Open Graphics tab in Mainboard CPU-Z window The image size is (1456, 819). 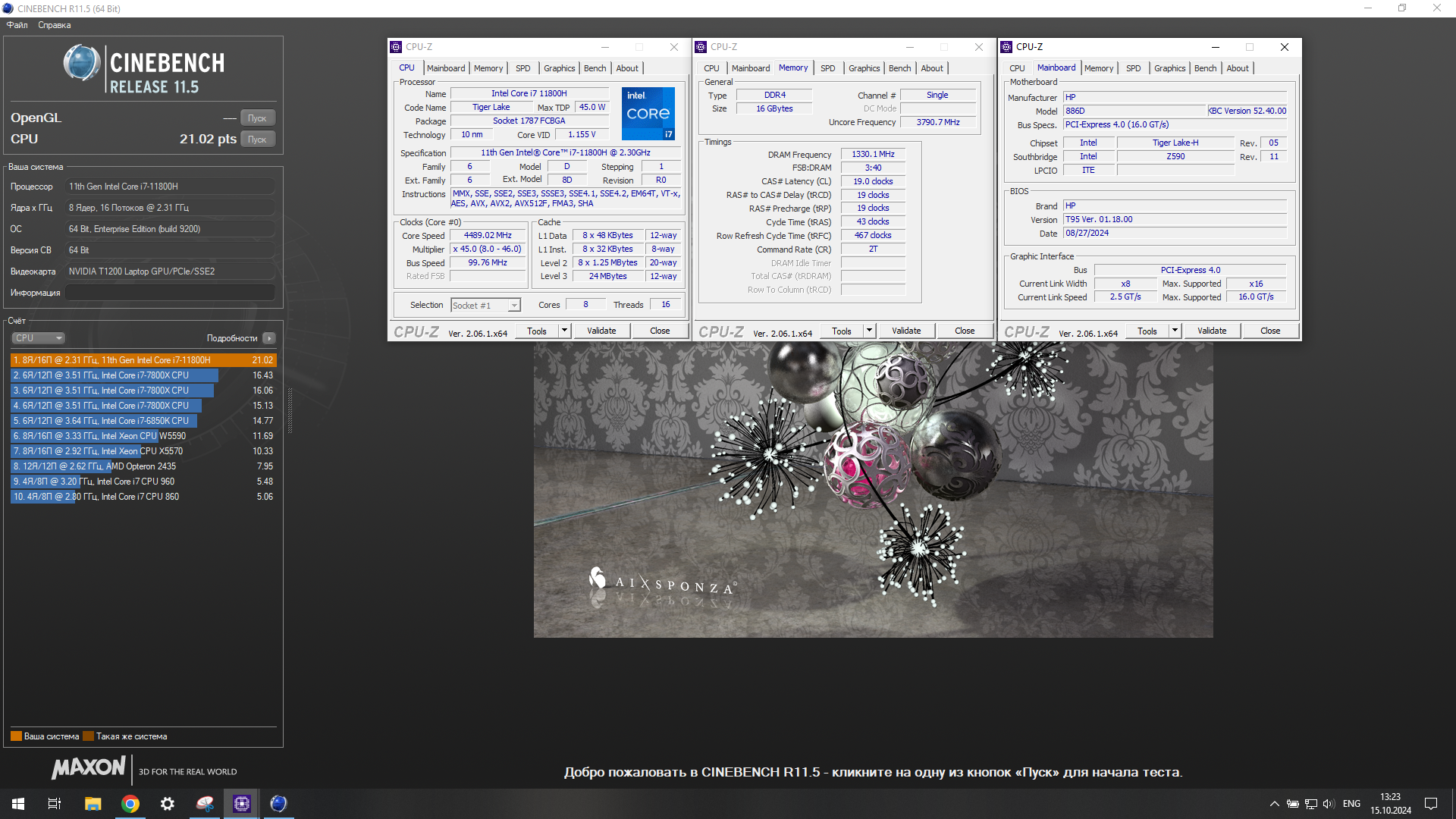(1169, 68)
